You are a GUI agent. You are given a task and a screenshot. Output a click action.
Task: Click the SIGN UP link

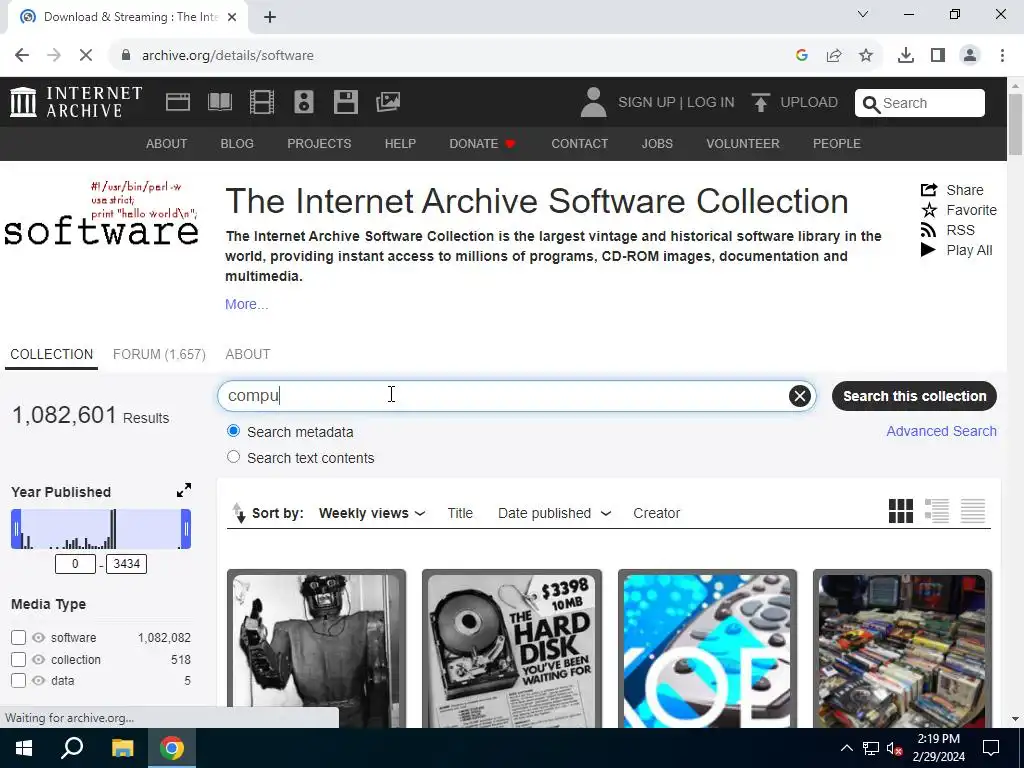click(x=647, y=103)
